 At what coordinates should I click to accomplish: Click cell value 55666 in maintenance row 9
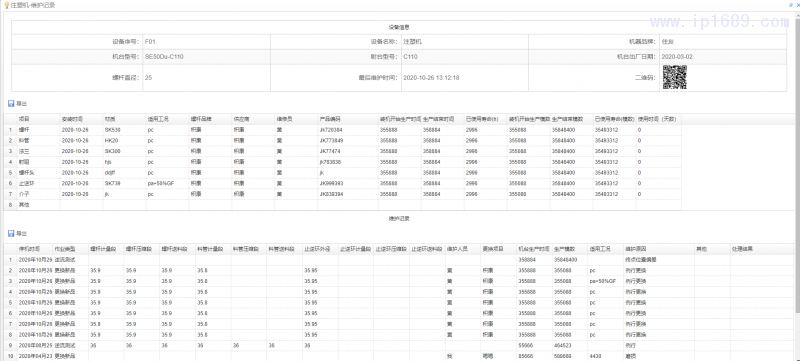[526, 345]
